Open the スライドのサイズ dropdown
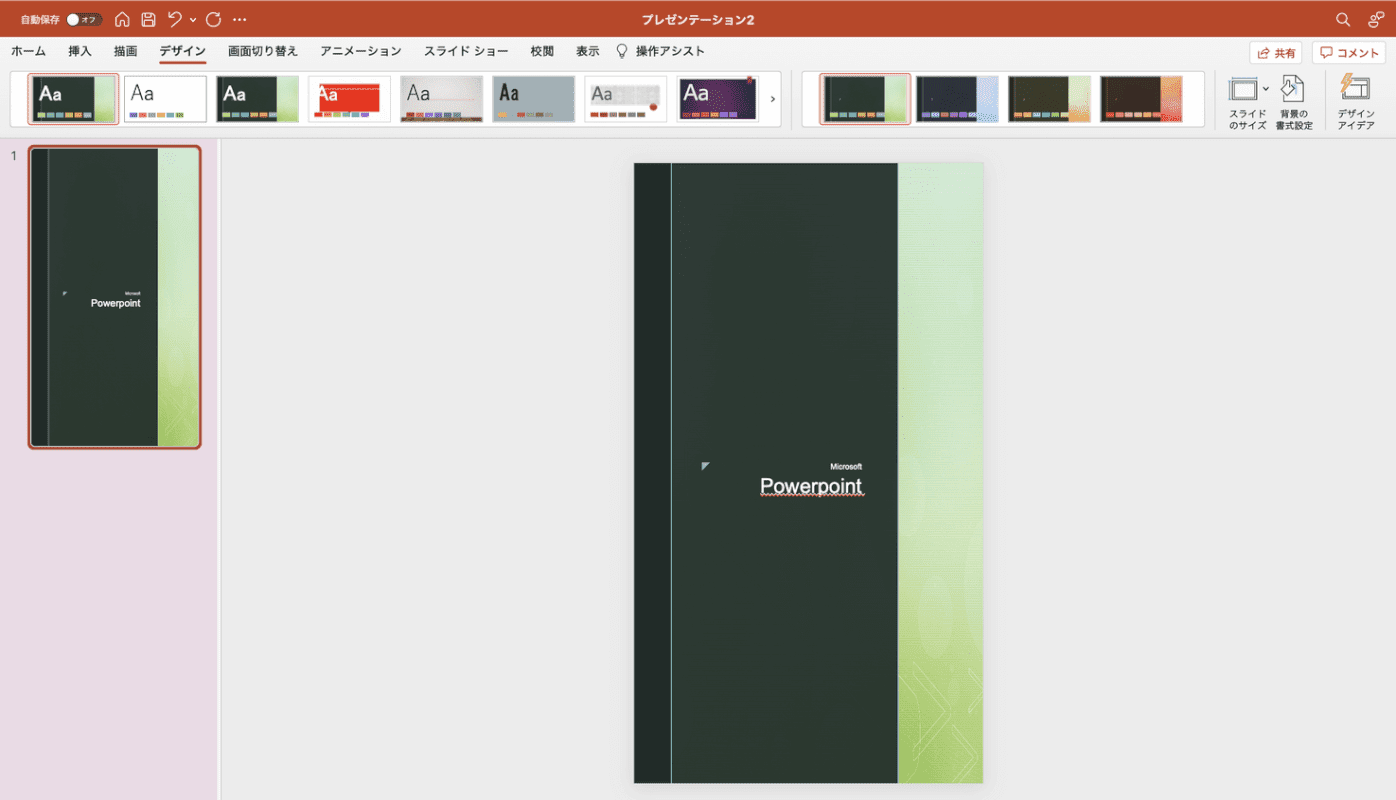 tap(1248, 102)
